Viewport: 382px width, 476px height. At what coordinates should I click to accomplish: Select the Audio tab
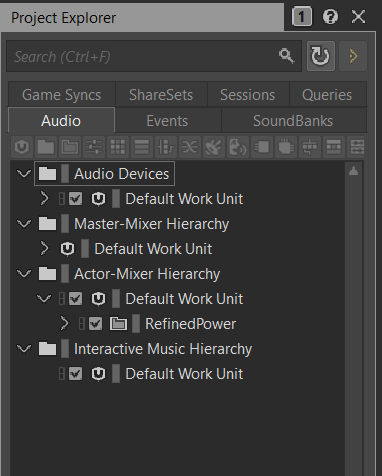click(x=61, y=120)
